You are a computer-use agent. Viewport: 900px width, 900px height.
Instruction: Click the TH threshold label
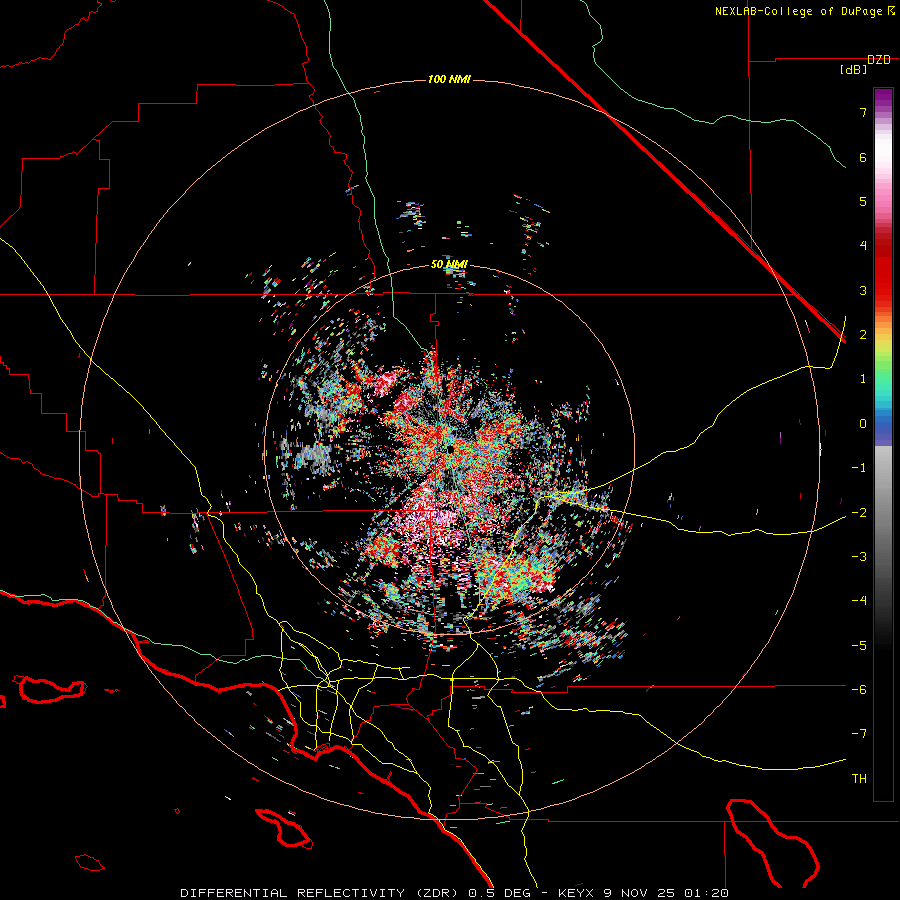coord(859,779)
